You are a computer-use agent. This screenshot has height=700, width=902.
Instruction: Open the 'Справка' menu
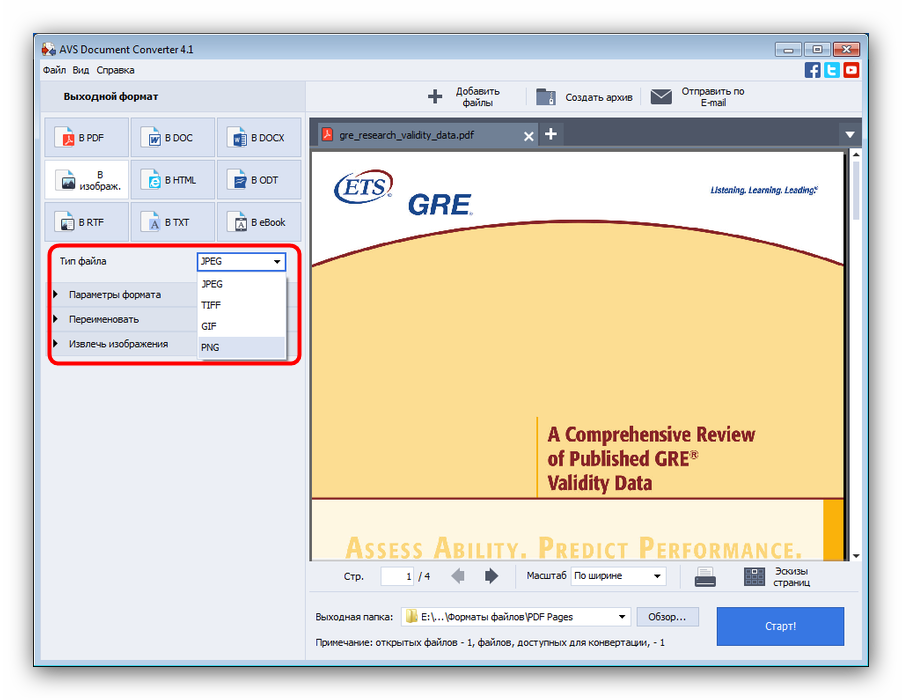(115, 70)
